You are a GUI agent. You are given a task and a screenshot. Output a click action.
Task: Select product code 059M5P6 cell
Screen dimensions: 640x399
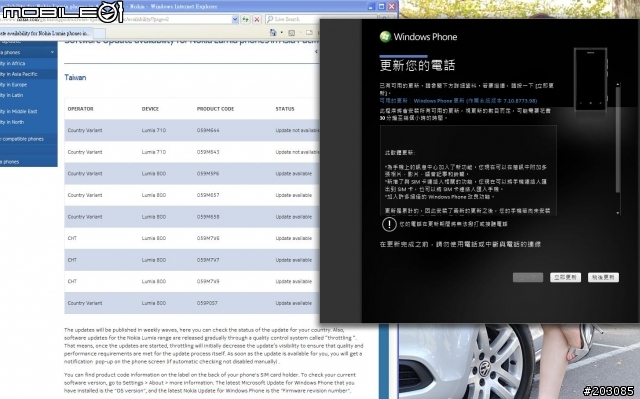(x=208, y=173)
